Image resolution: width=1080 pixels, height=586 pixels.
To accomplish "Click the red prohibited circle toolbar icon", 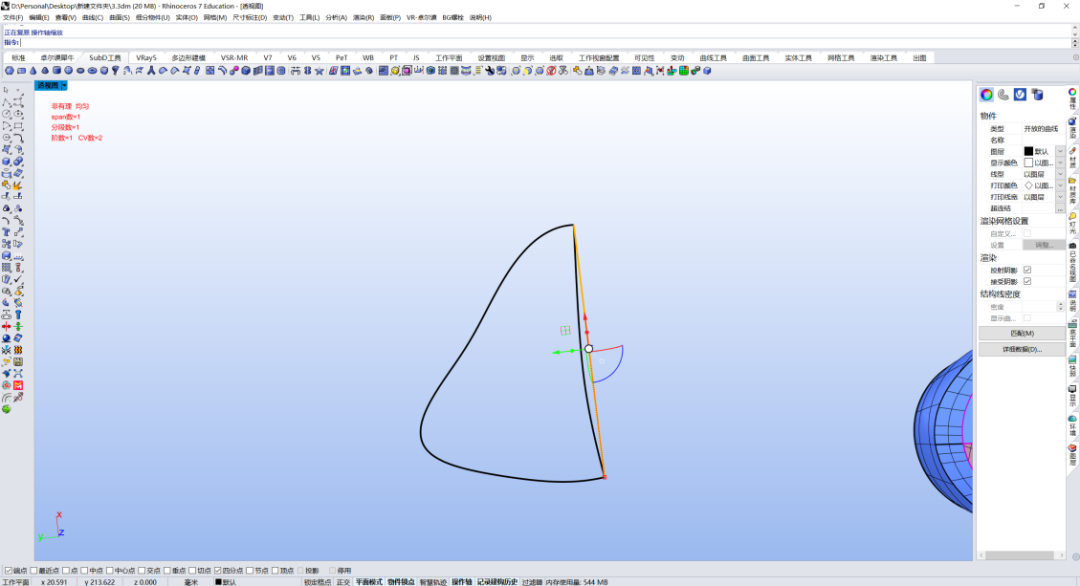I will pyautogui.click(x=551, y=70).
